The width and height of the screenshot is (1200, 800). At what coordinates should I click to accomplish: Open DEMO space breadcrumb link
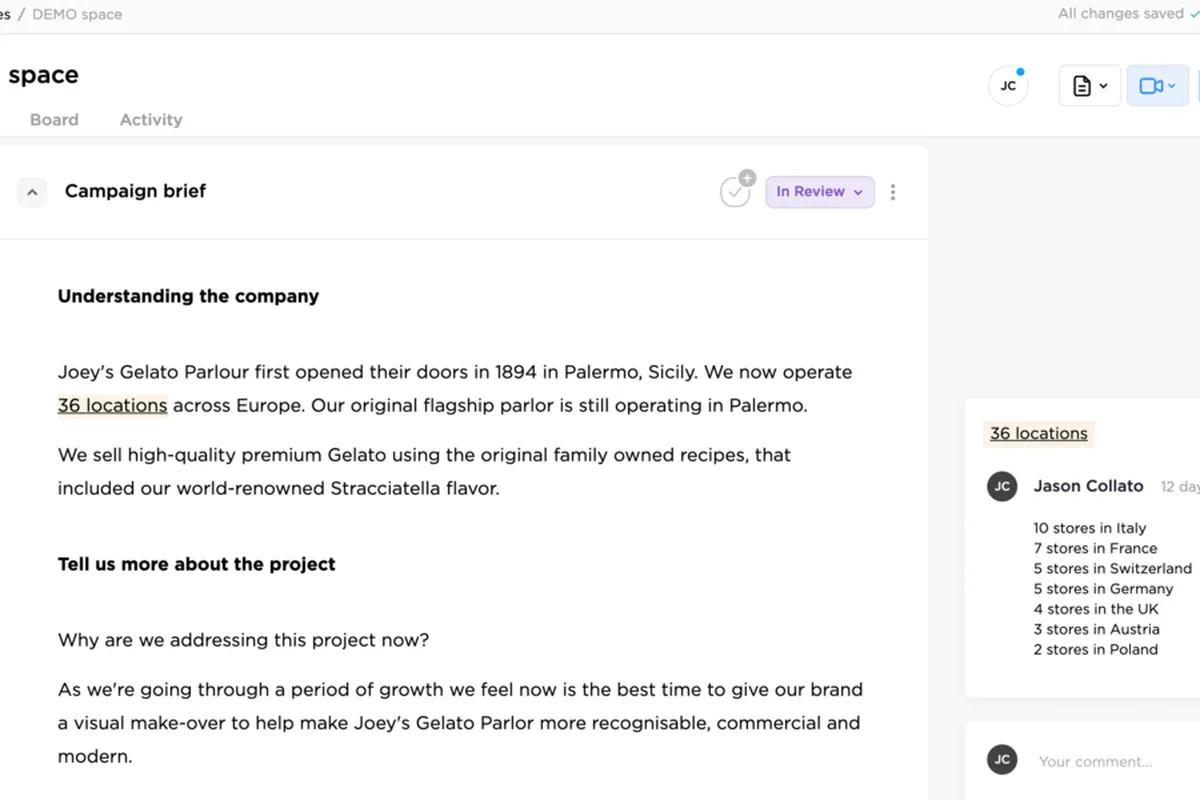point(77,15)
